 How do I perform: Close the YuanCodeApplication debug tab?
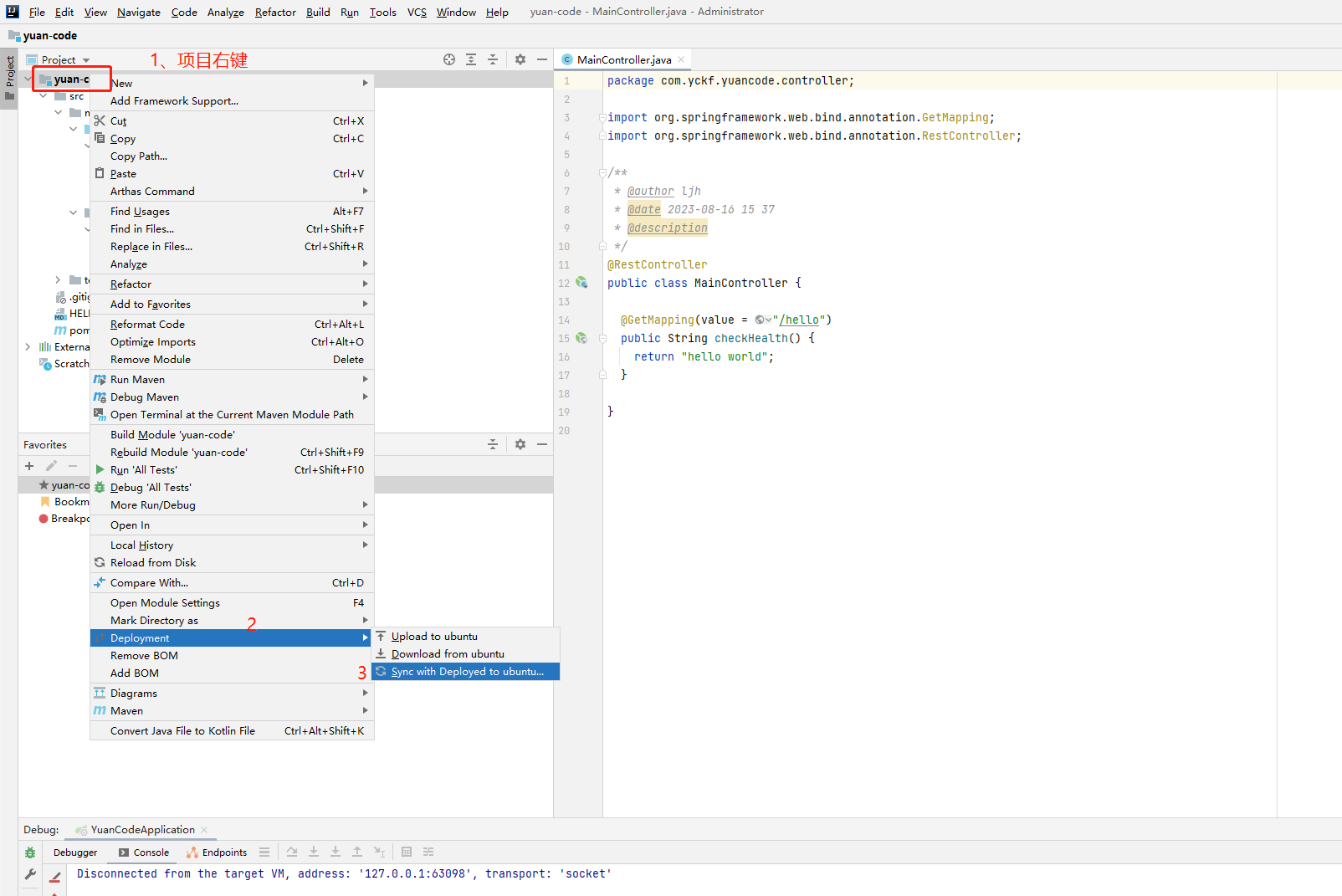point(204,830)
